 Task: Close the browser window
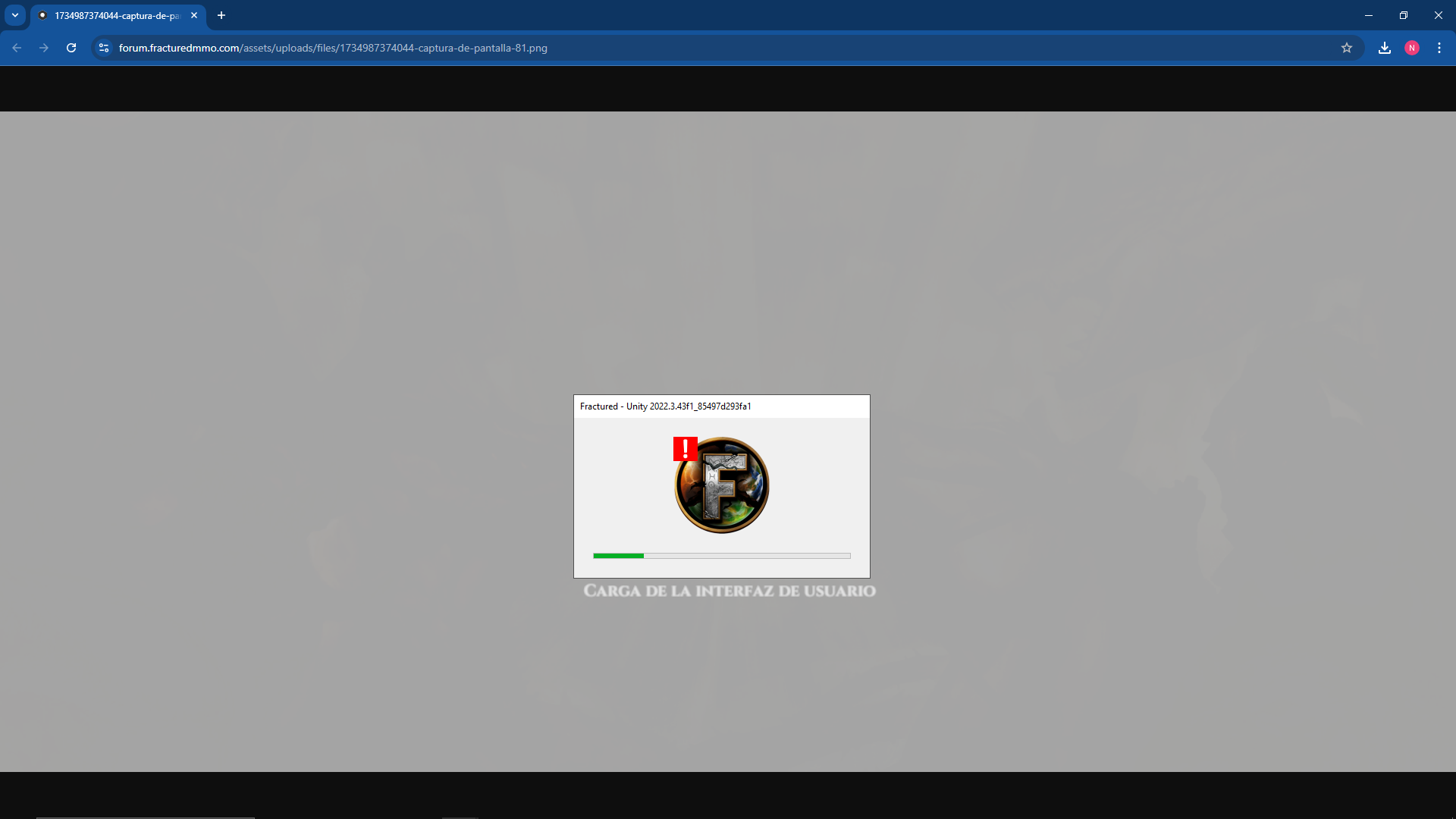[1439, 15]
